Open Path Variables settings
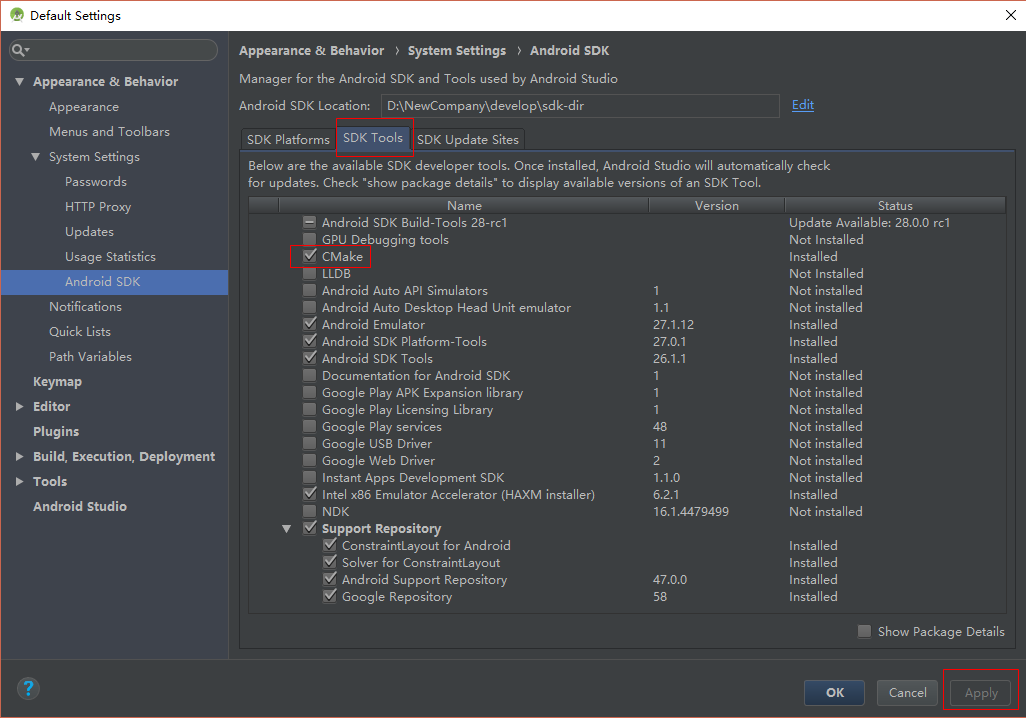The width and height of the screenshot is (1026, 718). 90,356
